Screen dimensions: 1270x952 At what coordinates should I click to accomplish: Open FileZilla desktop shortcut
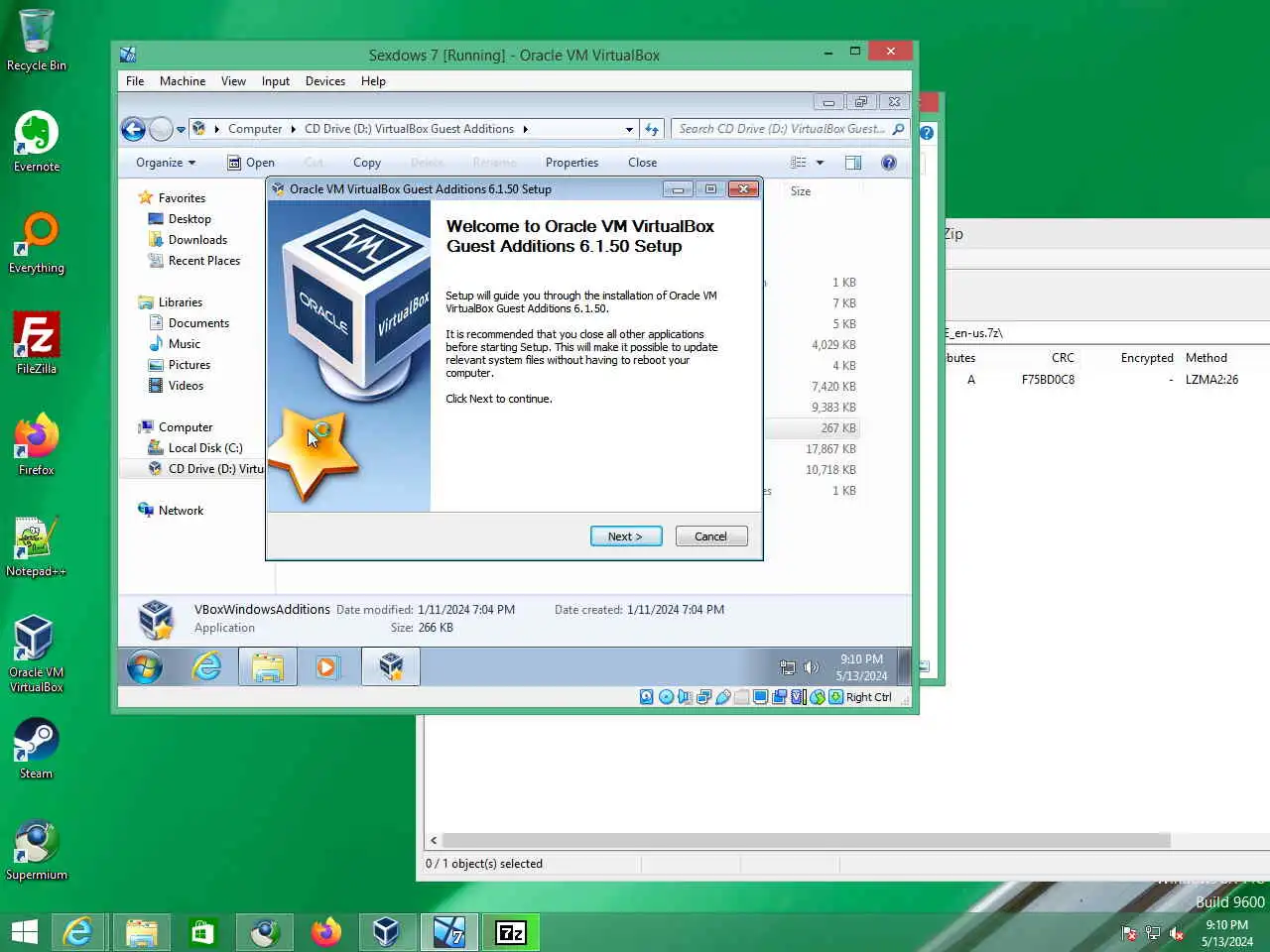coord(37,343)
